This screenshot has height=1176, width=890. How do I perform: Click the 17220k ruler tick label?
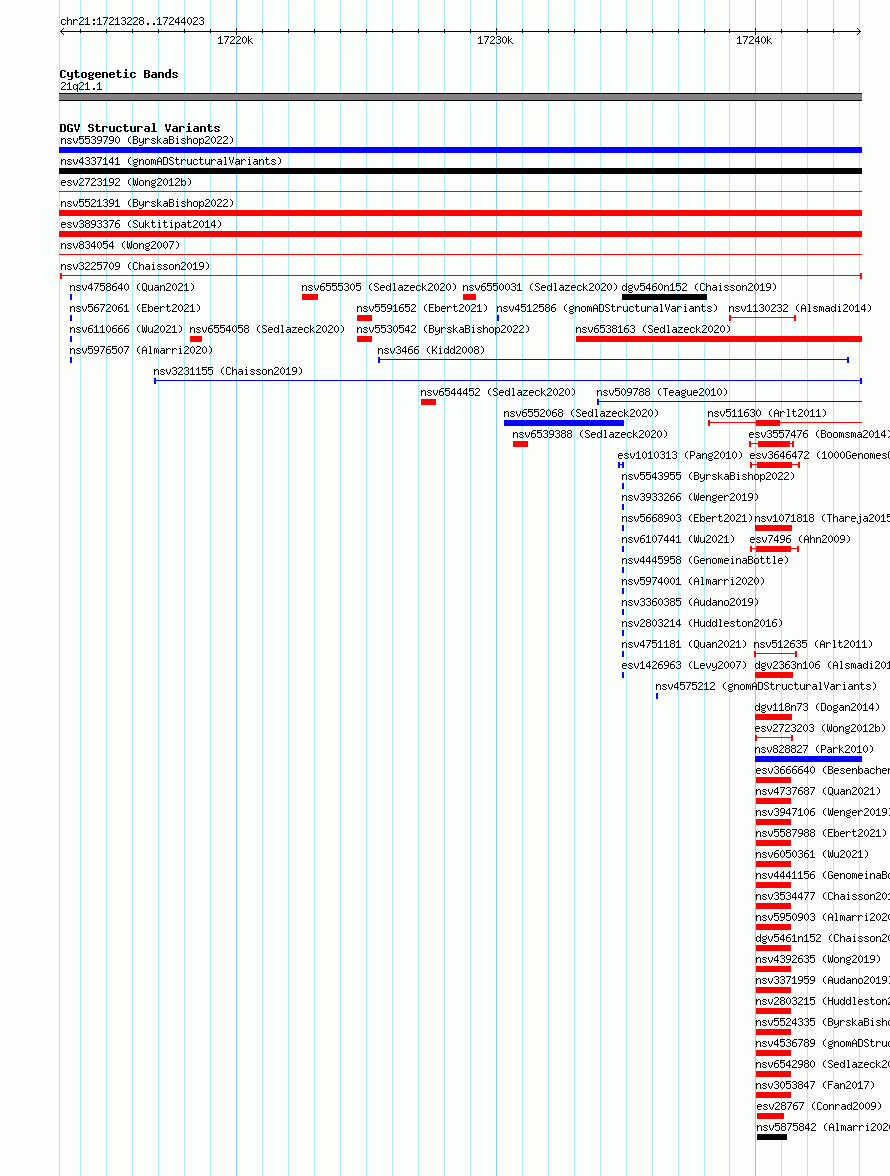tap(235, 40)
